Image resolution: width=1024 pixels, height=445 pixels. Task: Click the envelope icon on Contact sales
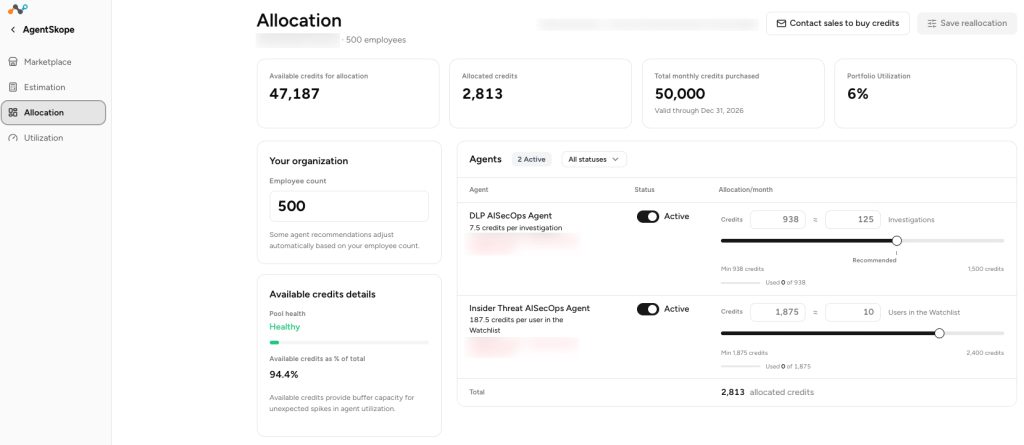point(781,23)
